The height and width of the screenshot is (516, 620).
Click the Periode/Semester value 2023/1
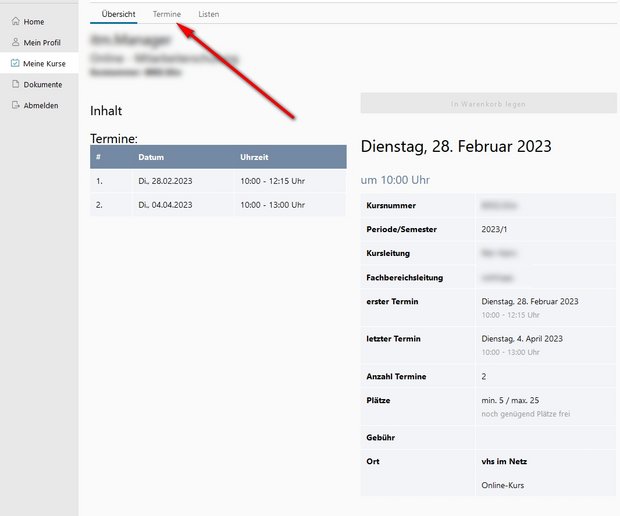pos(494,229)
